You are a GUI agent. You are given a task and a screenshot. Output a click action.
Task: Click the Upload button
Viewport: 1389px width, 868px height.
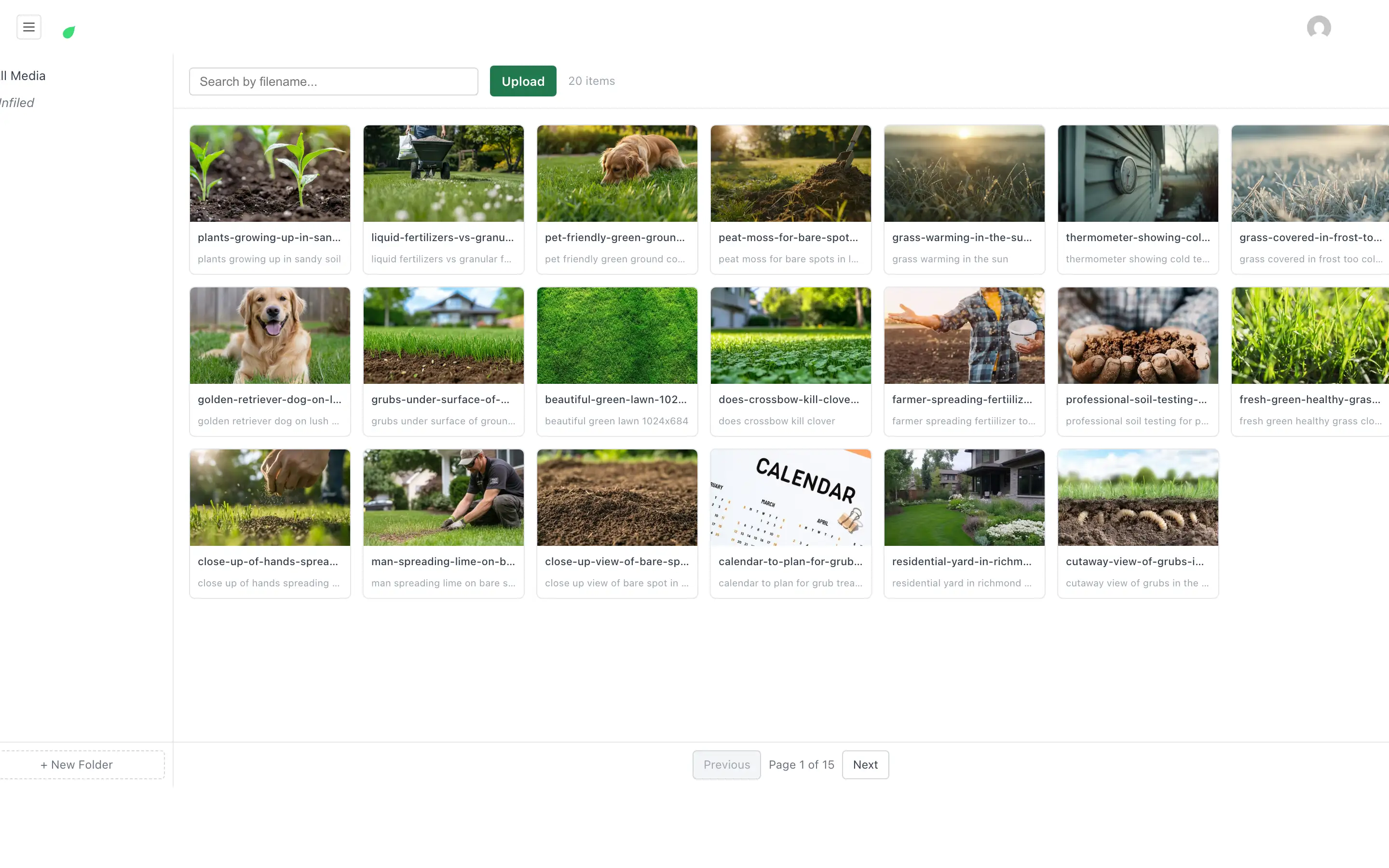(x=523, y=81)
